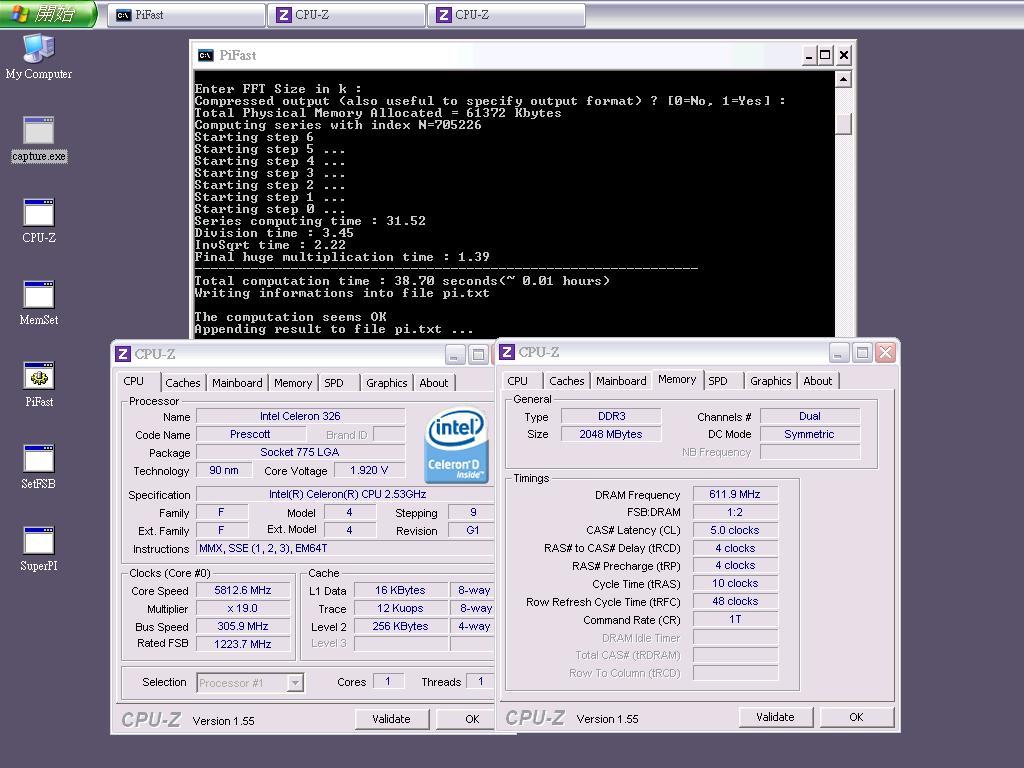Open the CPU-Z desktop shortcut

39,221
